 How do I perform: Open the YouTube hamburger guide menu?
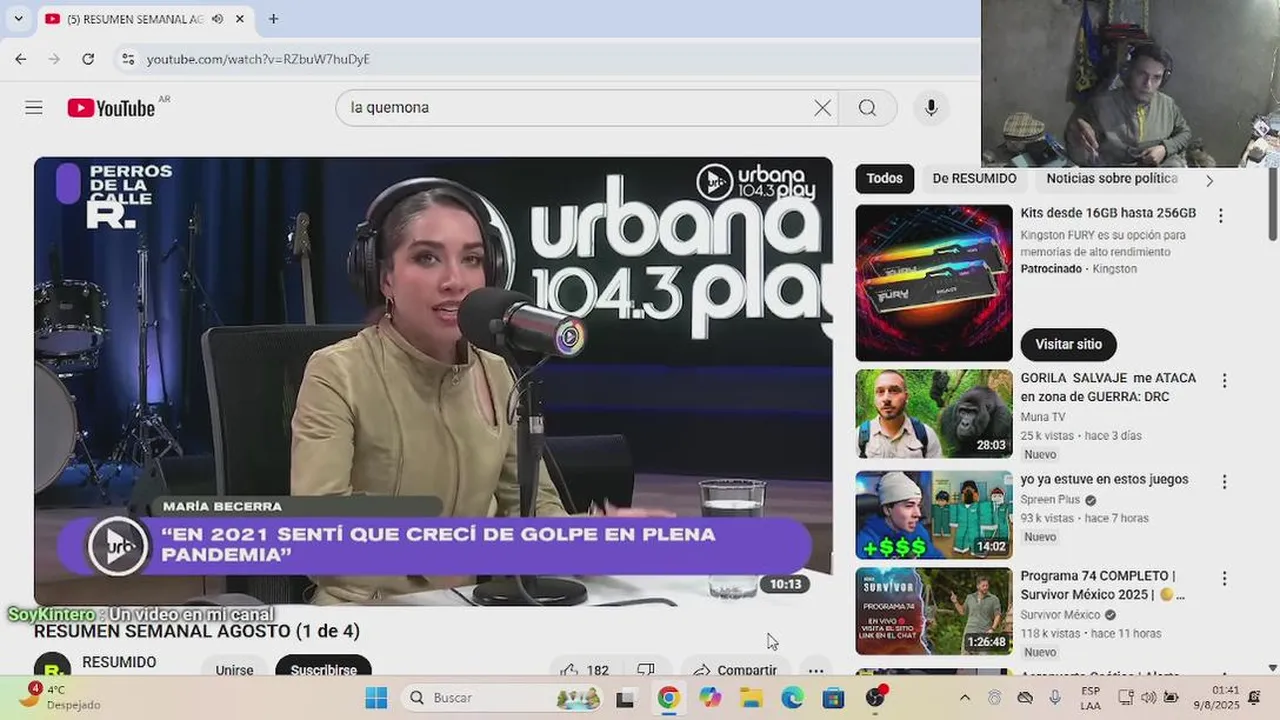pos(34,108)
